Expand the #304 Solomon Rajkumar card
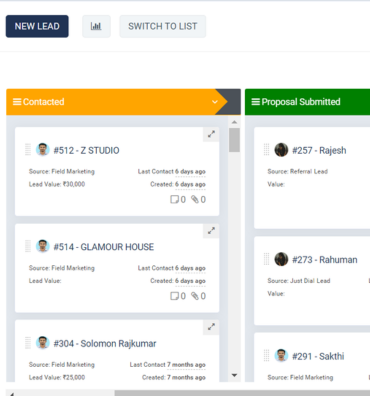Screen dimensions: 370x401 click(x=211, y=327)
